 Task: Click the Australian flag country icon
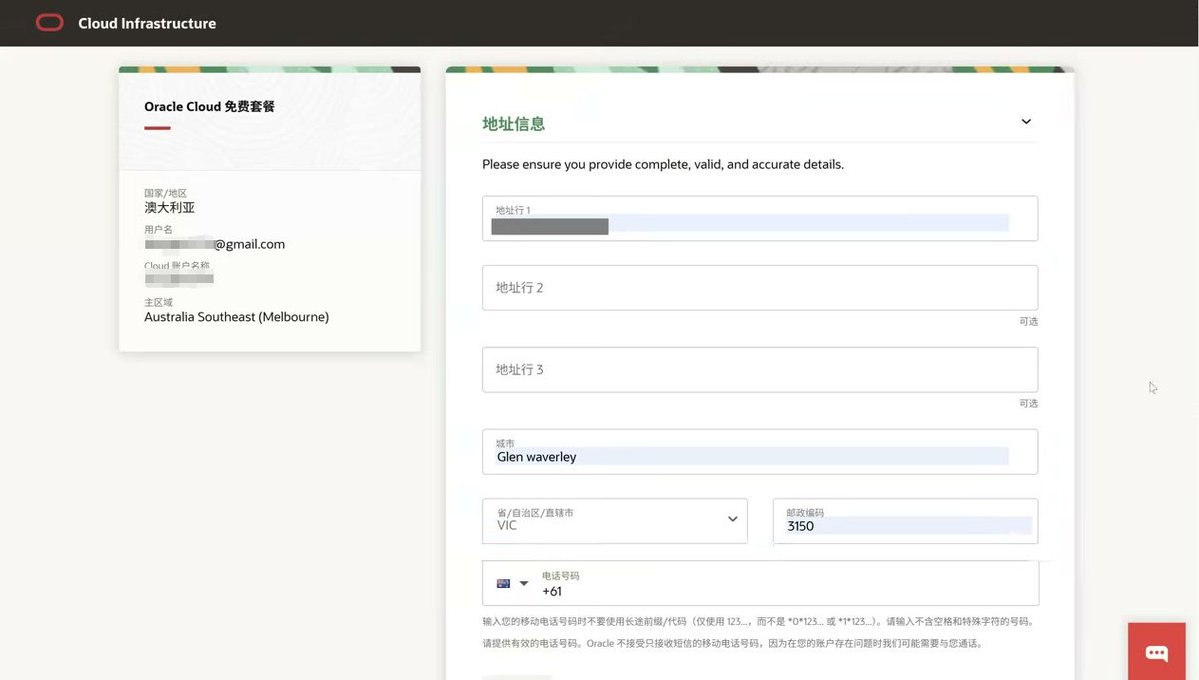click(503, 584)
